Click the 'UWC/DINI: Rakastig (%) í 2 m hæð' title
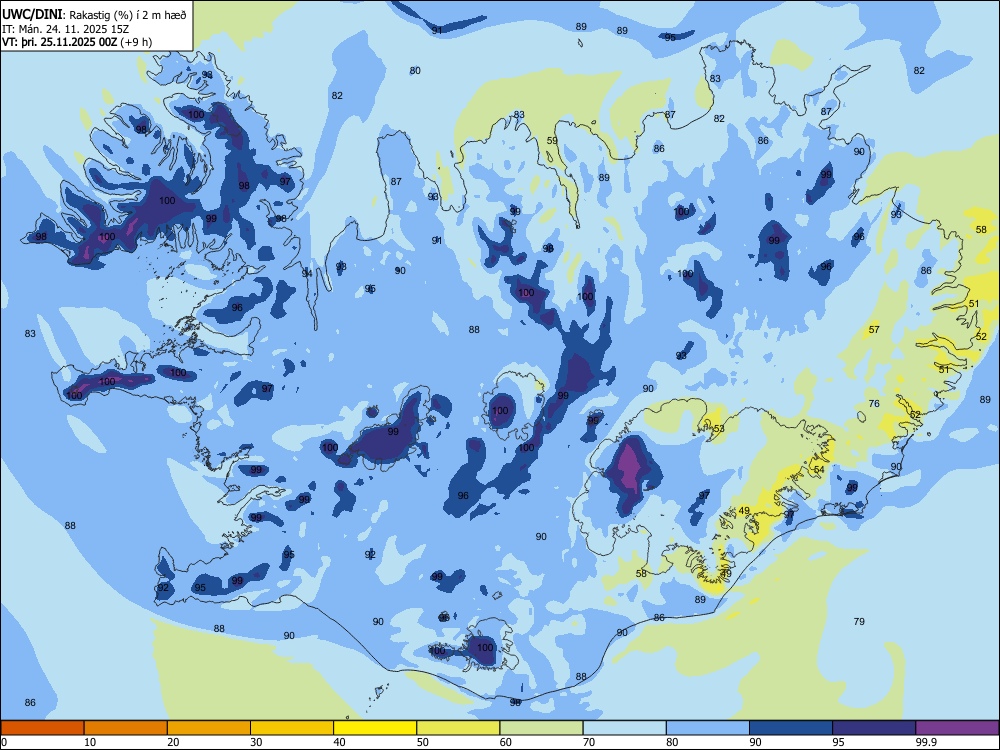This screenshot has width=1000, height=750. click(94, 15)
